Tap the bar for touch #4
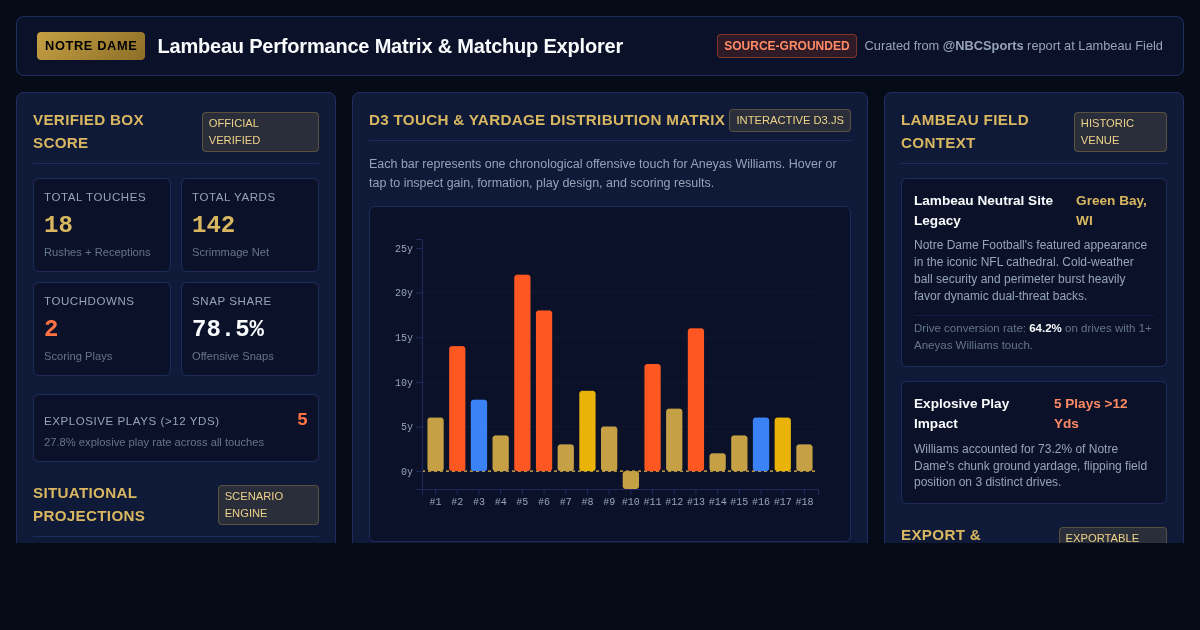 coord(500,454)
